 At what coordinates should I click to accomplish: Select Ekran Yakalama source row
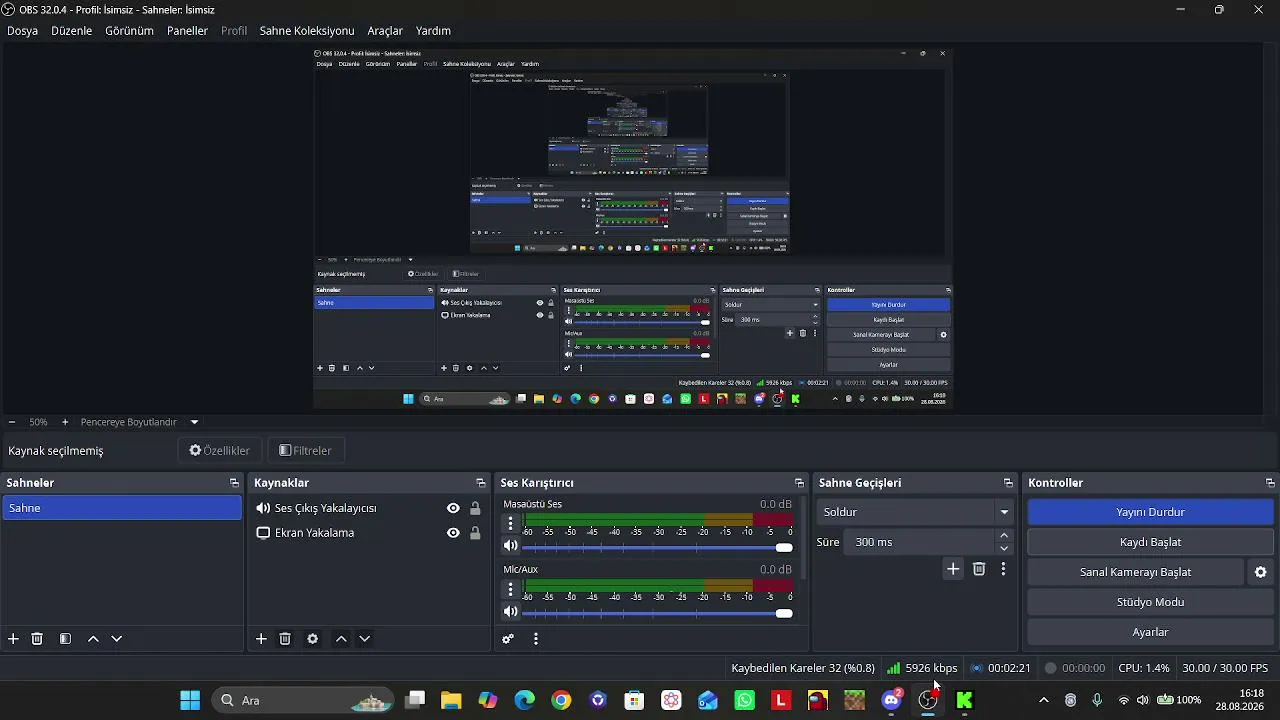point(370,533)
